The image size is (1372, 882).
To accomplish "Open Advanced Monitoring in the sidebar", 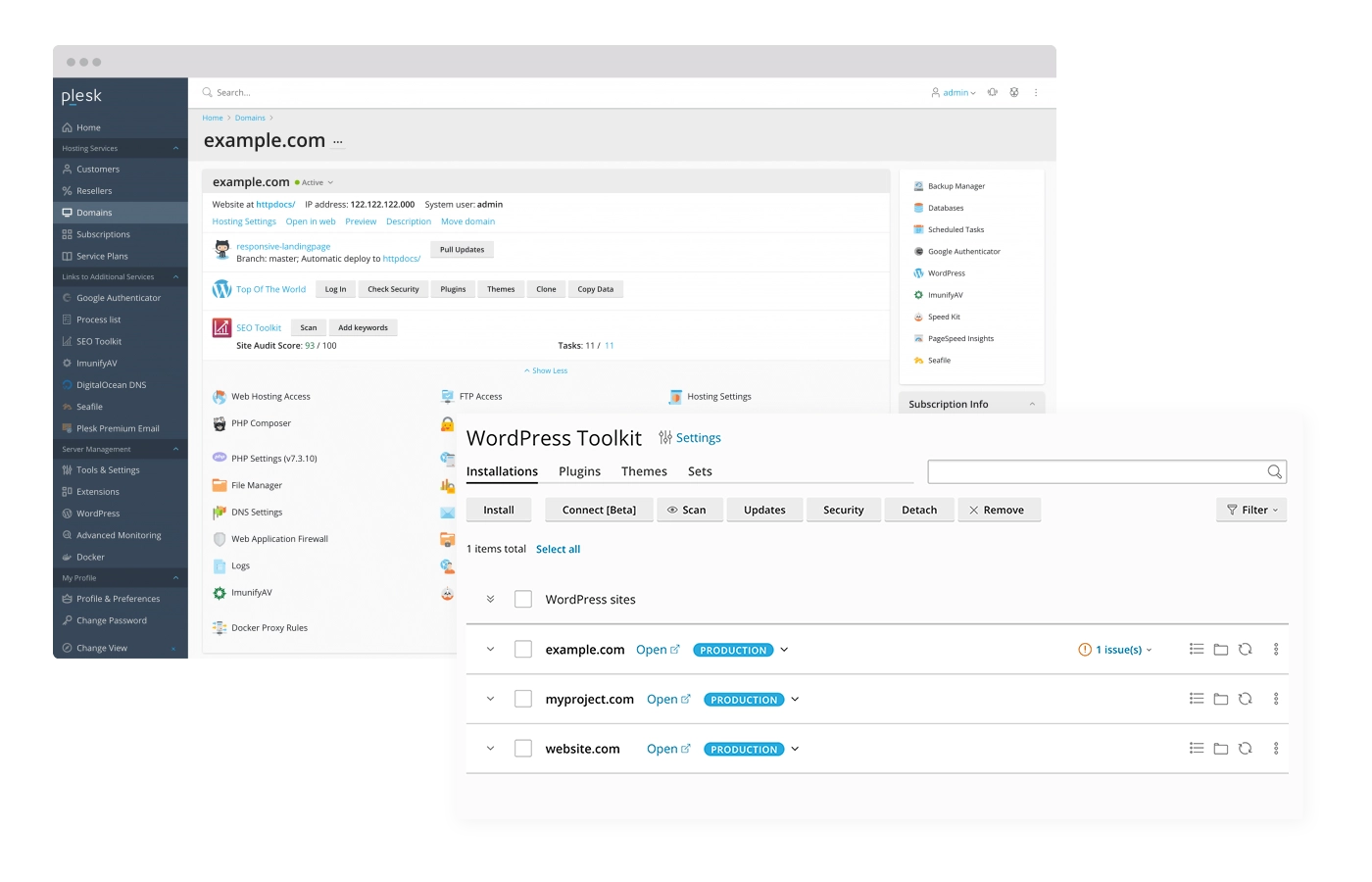I will (x=119, y=535).
